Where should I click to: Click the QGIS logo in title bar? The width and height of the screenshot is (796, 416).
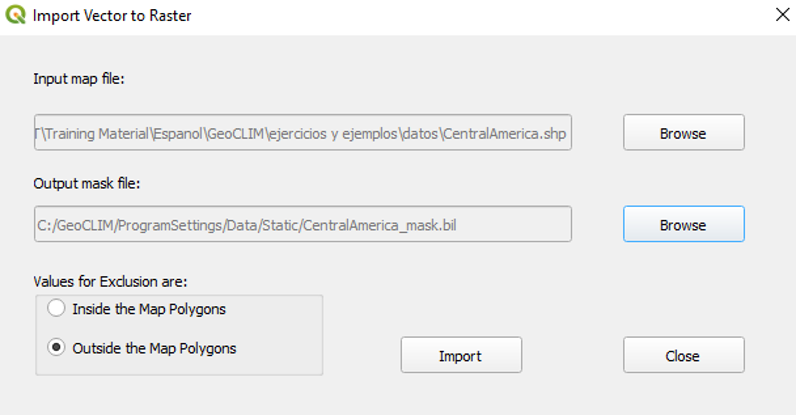click(14, 15)
